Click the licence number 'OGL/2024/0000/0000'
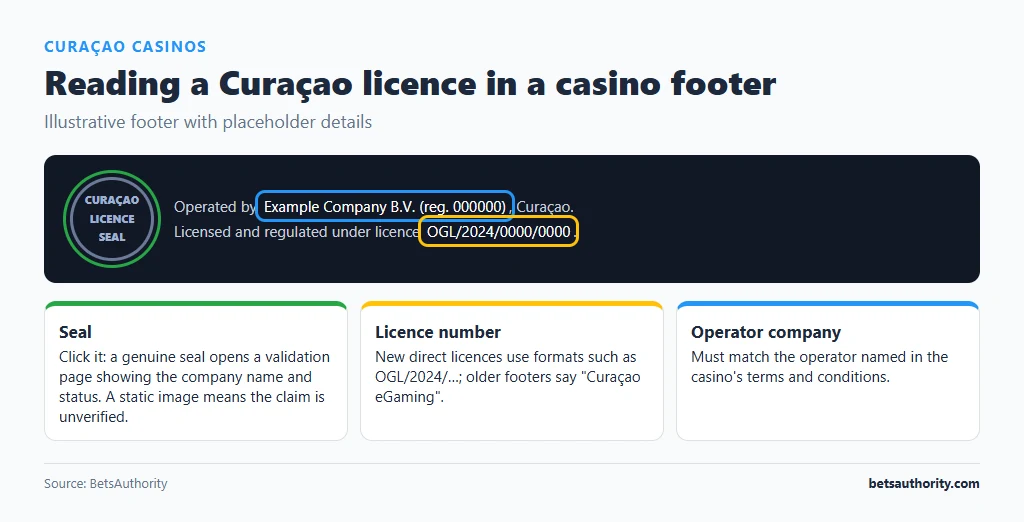This screenshot has width=1024, height=522. (498, 232)
